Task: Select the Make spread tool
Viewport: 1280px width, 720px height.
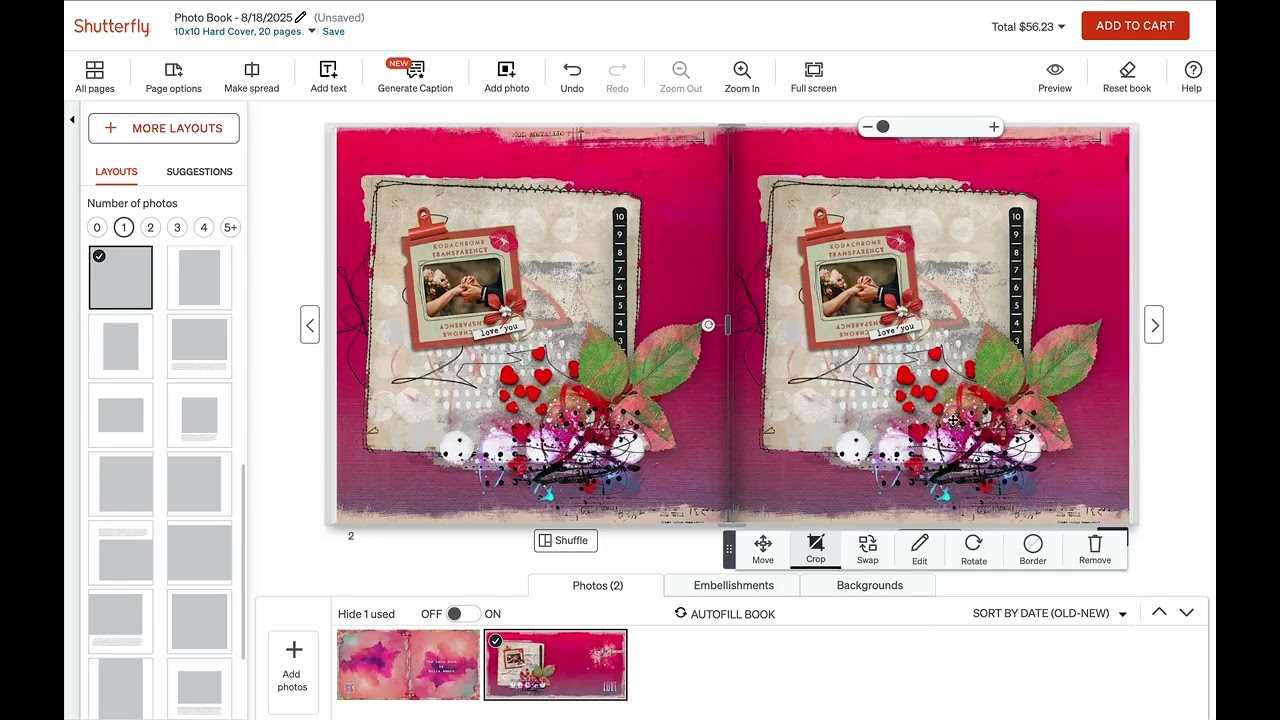Action: [x=252, y=76]
